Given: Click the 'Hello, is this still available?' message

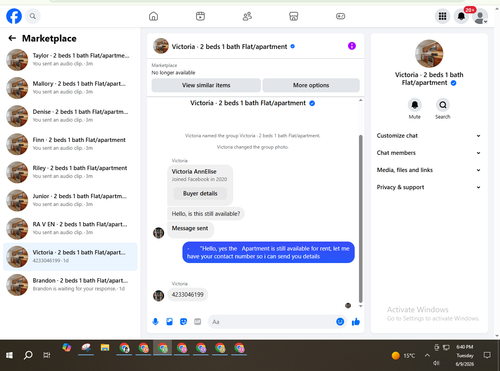Looking at the screenshot, I should [206, 214].
